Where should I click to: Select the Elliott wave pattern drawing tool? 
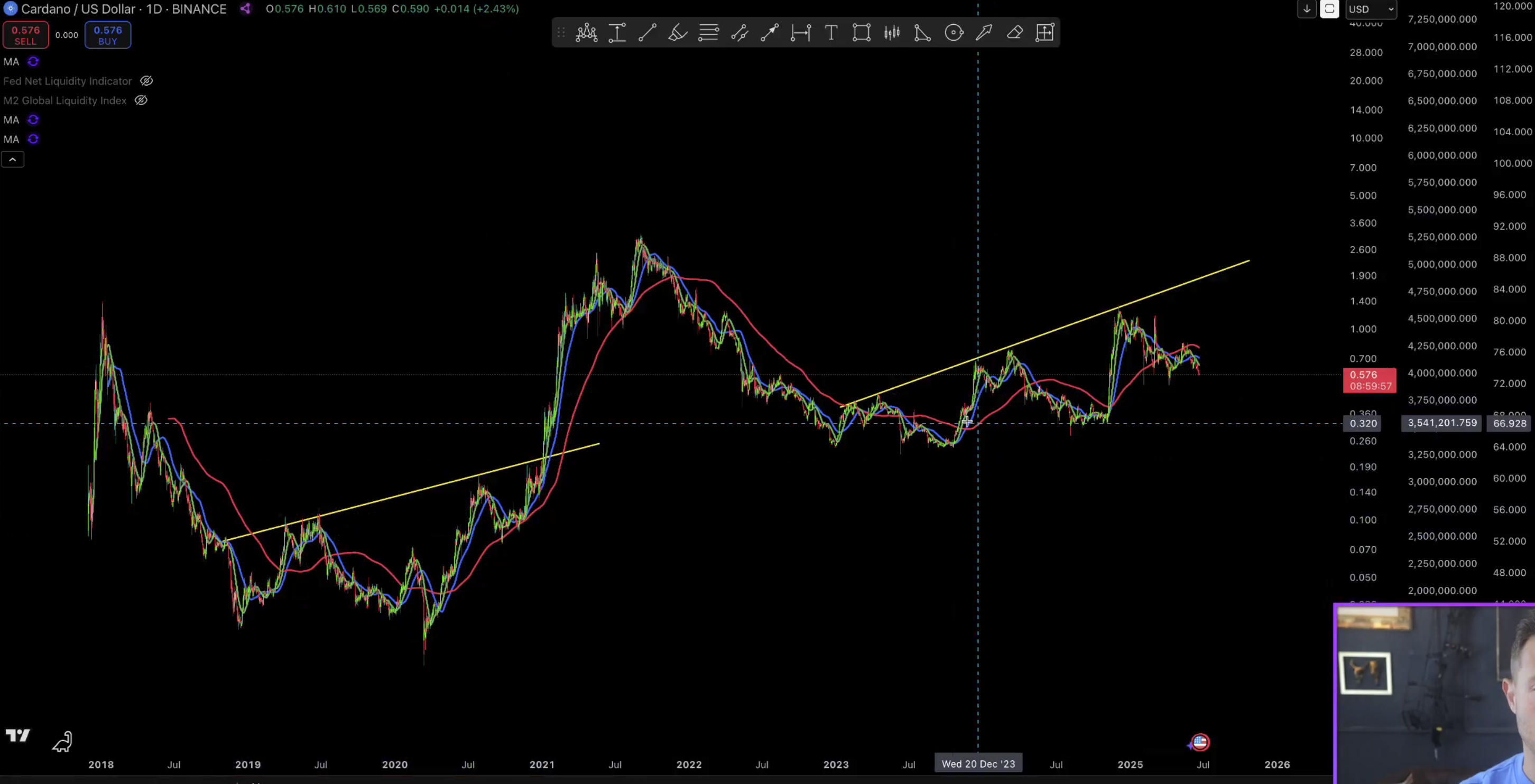pyautogui.click(x=586, y=32)
